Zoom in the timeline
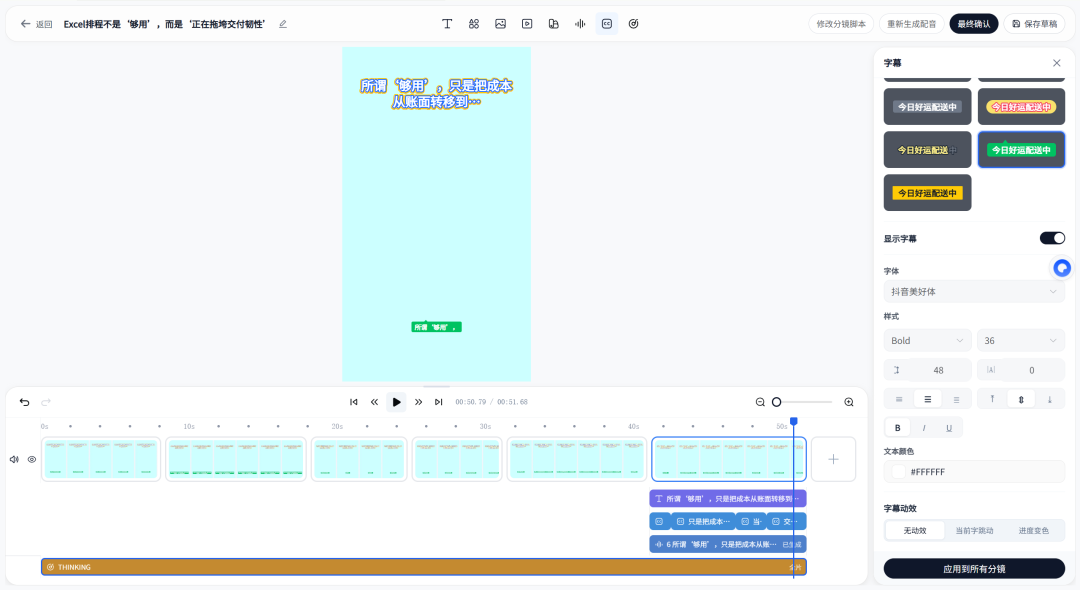 point(849,402)
